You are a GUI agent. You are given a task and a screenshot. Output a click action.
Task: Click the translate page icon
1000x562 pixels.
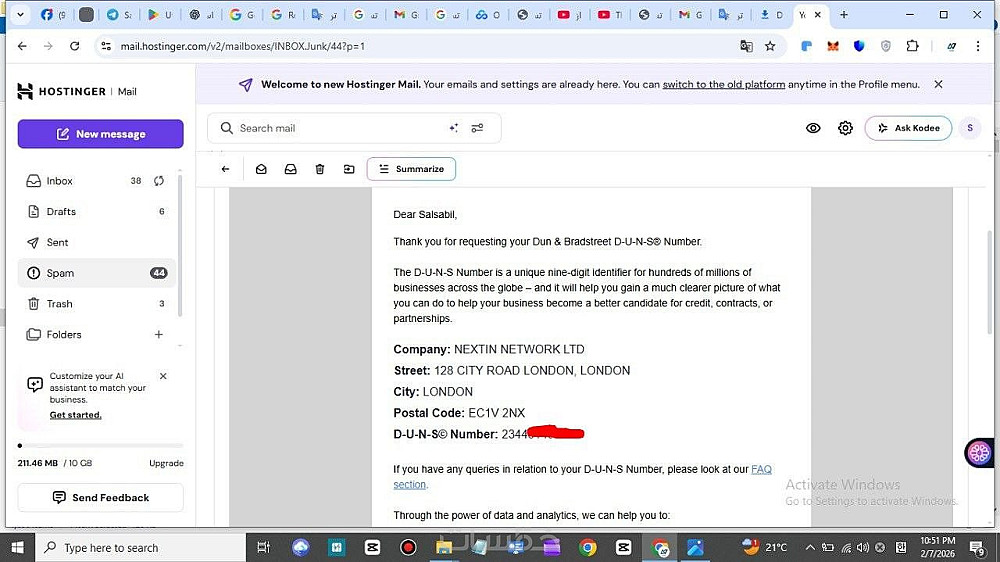point(746,46)
